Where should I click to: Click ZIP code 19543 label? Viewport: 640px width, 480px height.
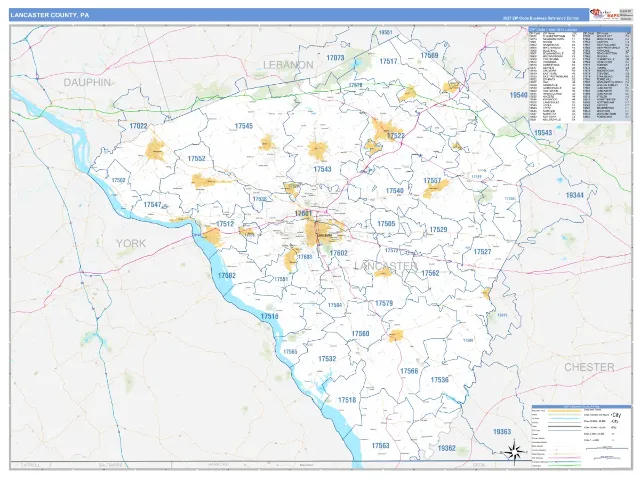coord(543,133)
